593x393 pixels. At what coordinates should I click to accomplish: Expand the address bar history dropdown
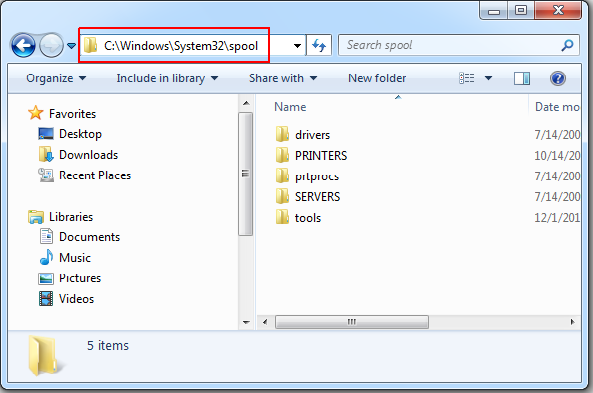pyautogui.click(x=298, y=46)
